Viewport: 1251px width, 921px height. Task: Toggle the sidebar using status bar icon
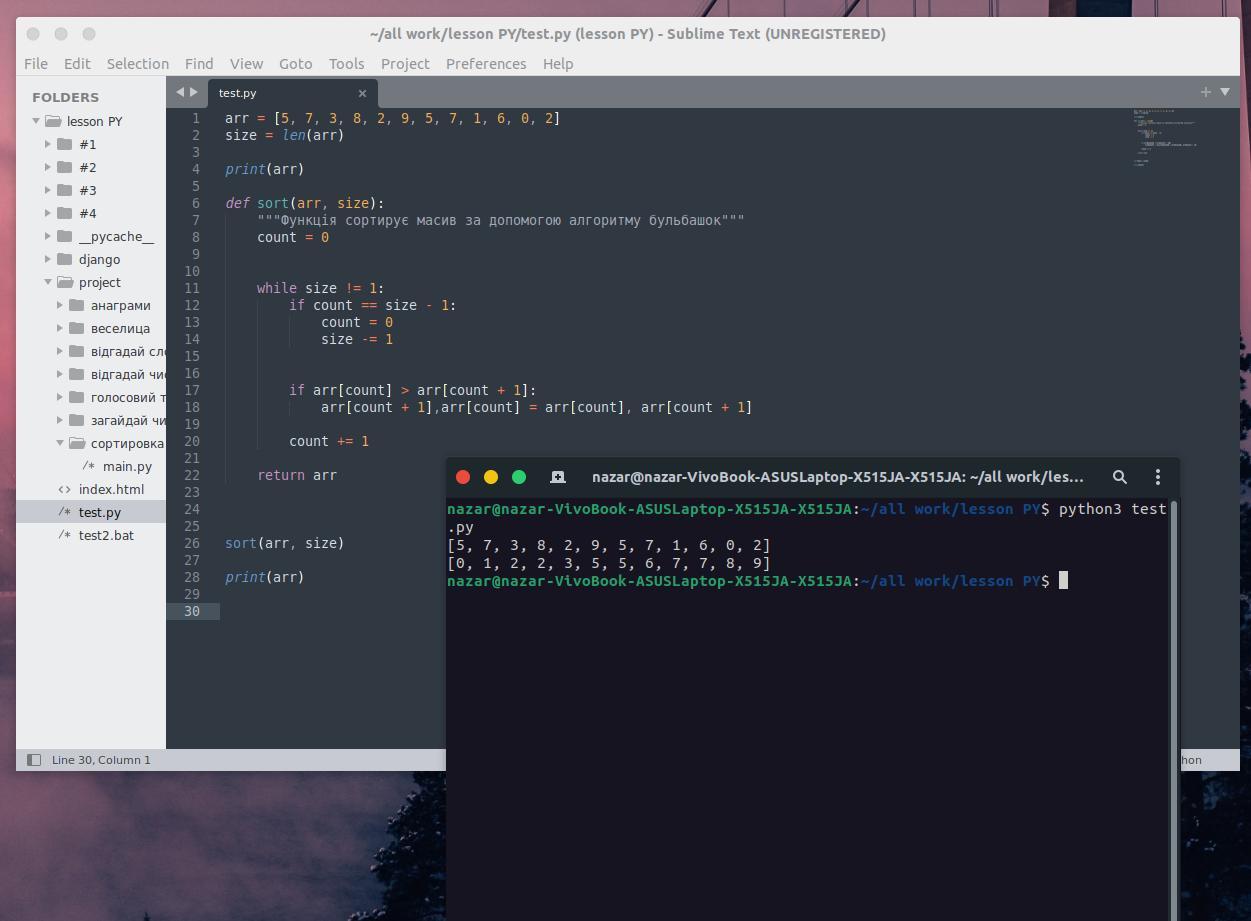click(x=34, y=760)
